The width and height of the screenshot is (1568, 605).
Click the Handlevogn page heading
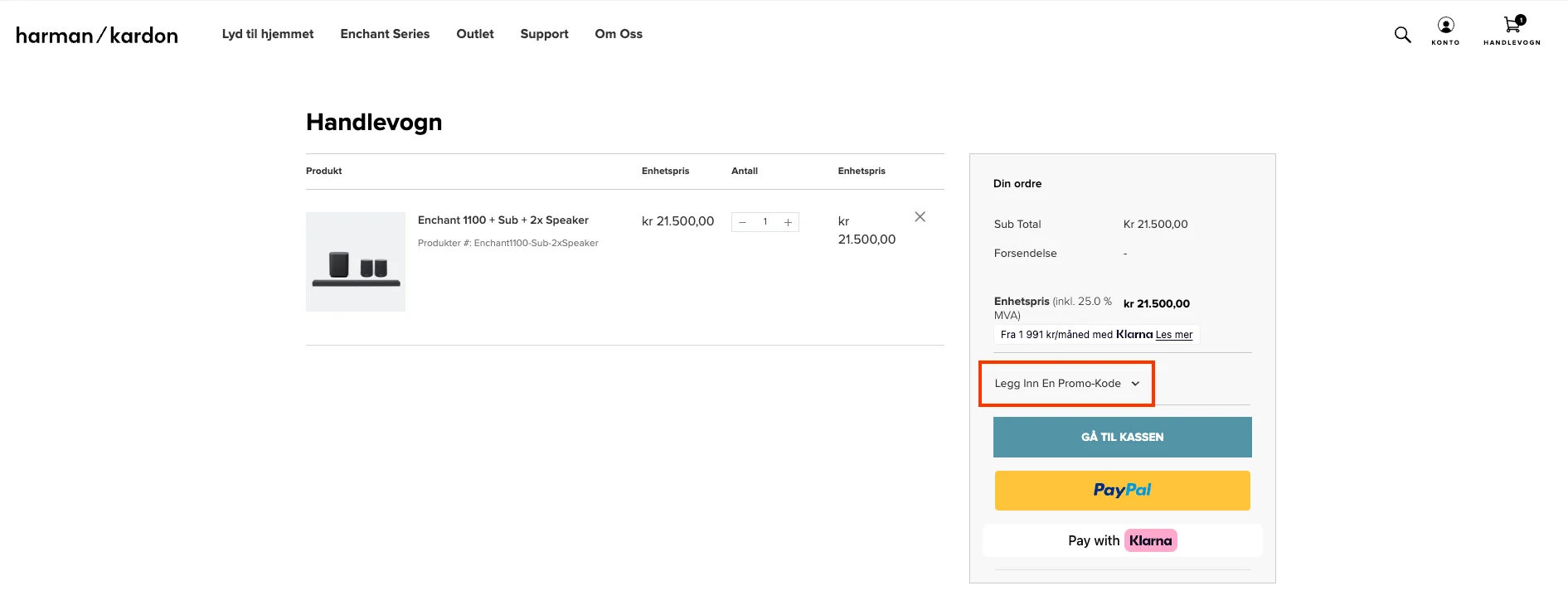tap(374, 123)
